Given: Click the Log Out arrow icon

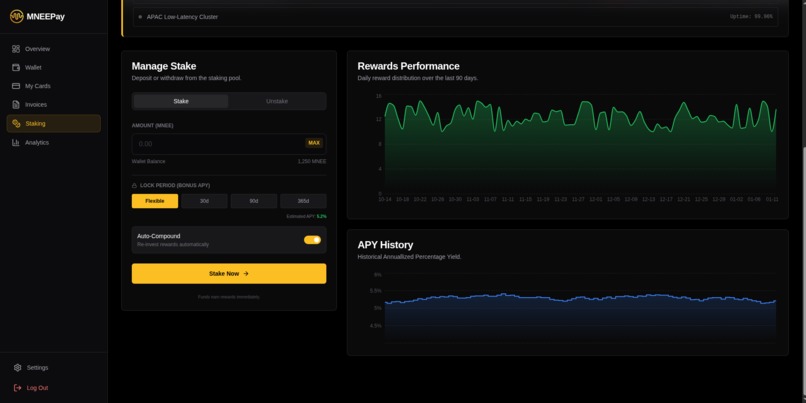Looking at the screenshot, I should (17, 388).
